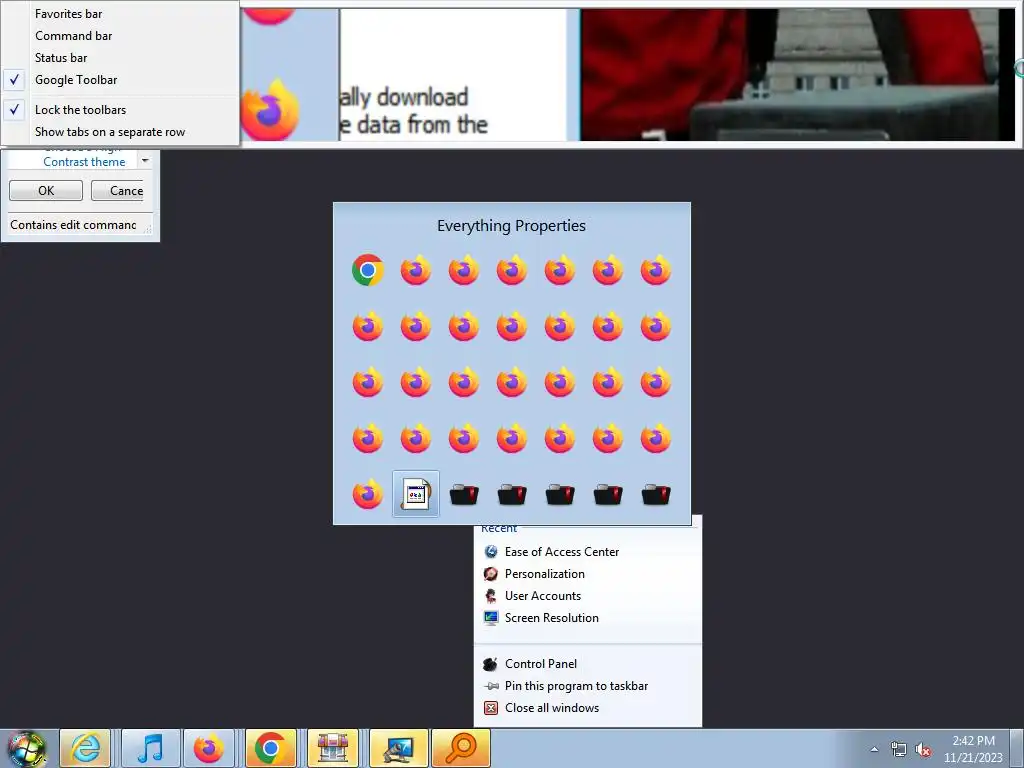Open the Windows Start orb
The height and width of the screenshot is (768, 1024).
27,748
